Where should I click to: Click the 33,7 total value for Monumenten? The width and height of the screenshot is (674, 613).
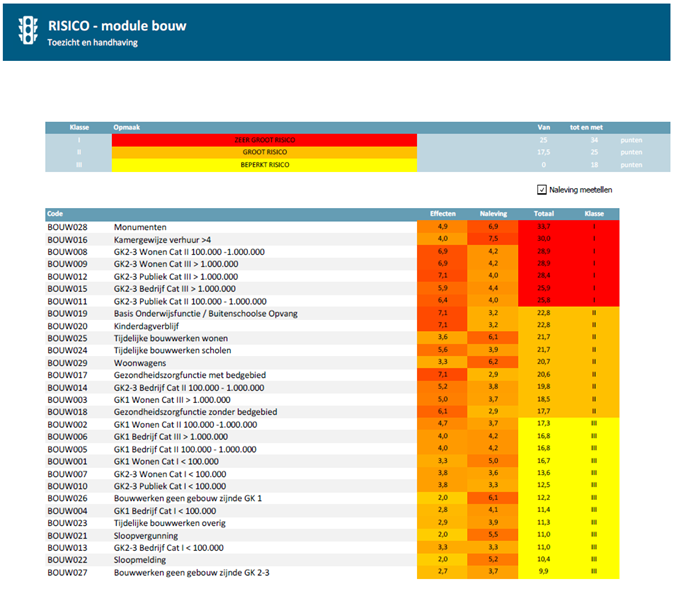(544, 227)
